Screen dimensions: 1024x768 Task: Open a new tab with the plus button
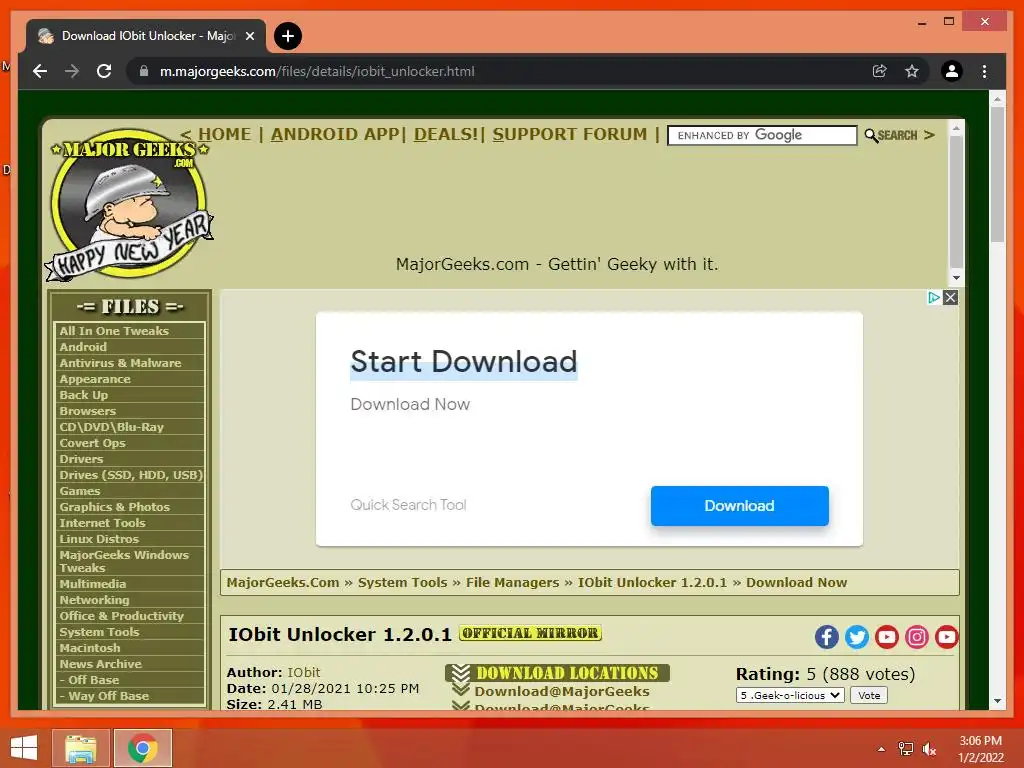pyautogui.click(x=288, y=36)
